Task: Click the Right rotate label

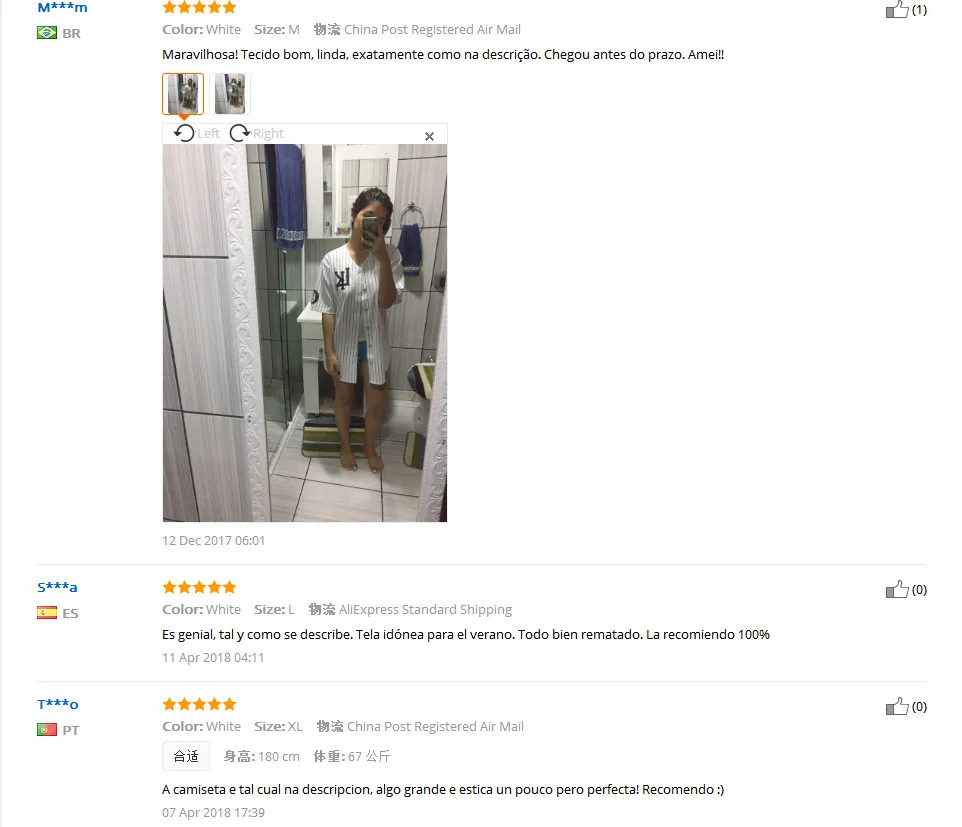Action: click(x=268, y=134)
